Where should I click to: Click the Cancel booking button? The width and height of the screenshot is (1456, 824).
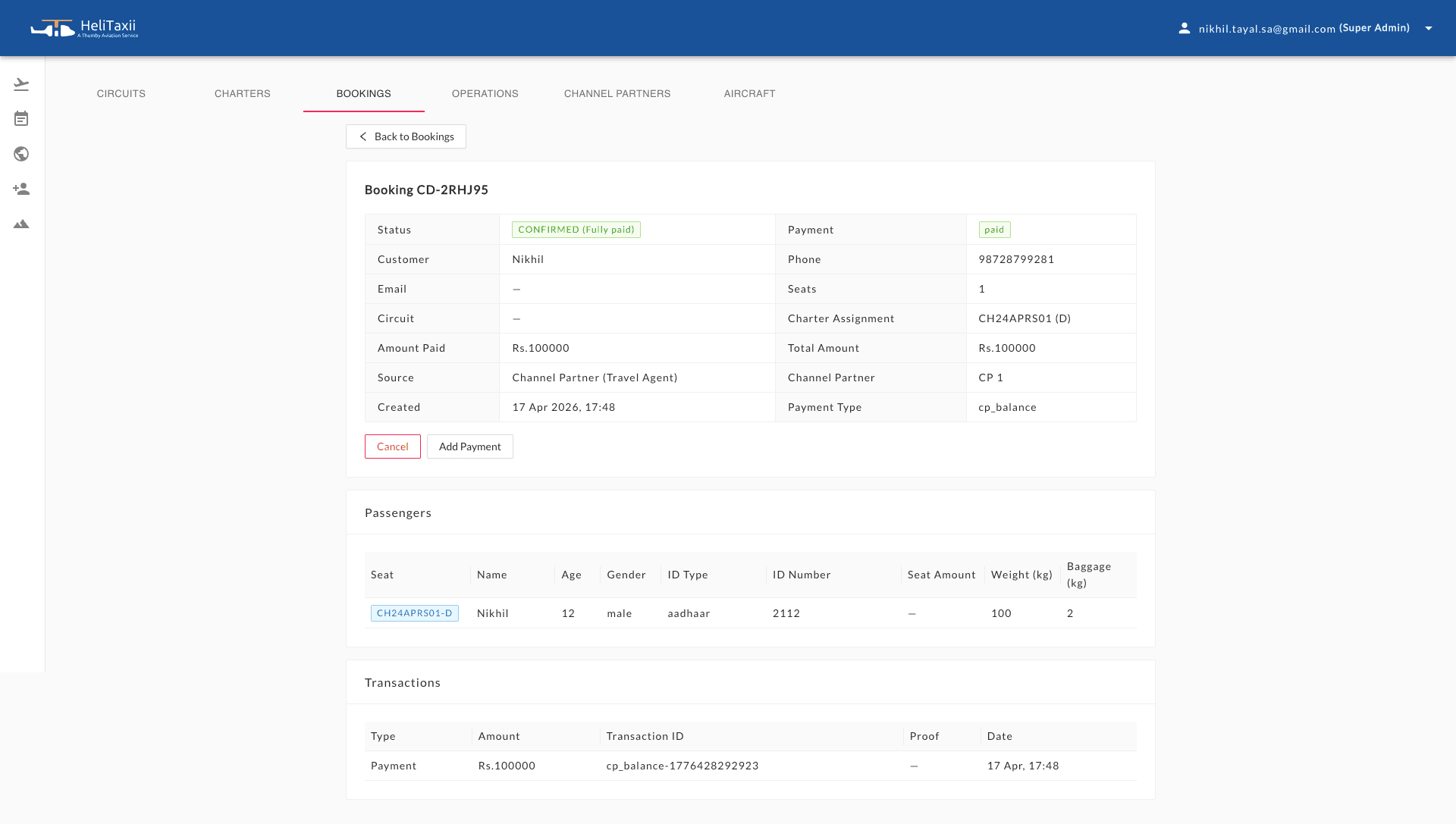pyautogui.click(x=392, y=446)
